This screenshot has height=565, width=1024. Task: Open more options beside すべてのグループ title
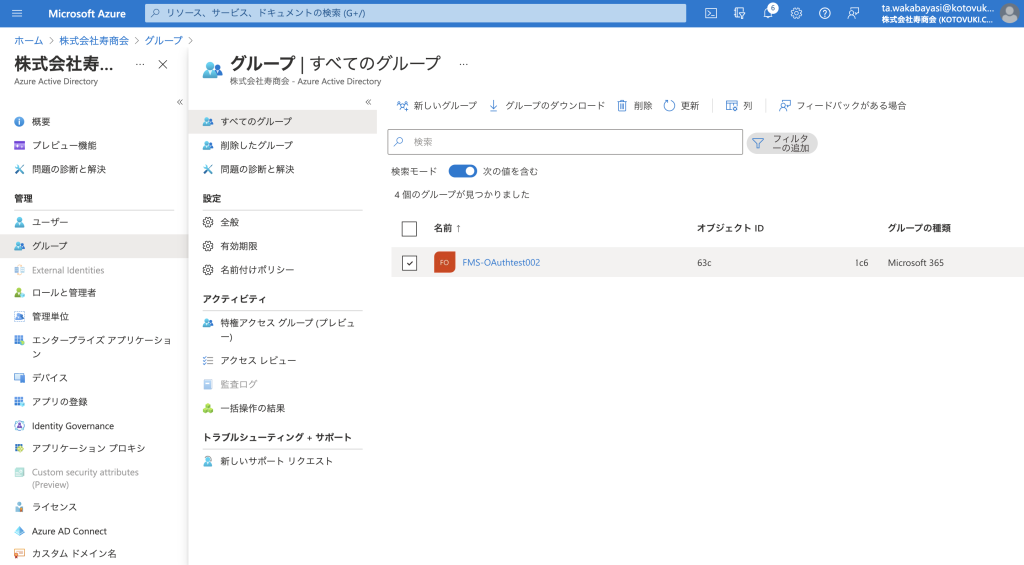click(x=463, y=64)
